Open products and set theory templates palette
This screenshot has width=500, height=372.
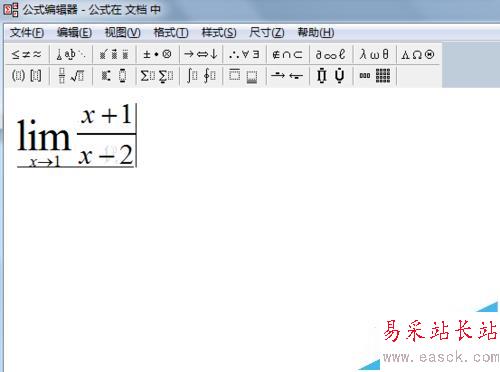click(331, 76)
